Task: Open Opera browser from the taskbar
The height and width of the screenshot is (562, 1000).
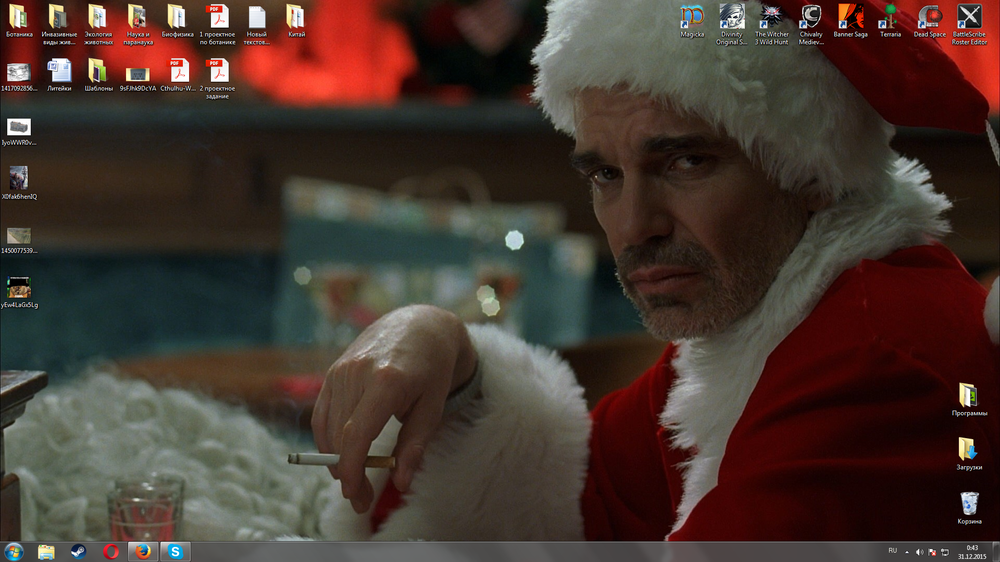Action: tap(110, 551)
